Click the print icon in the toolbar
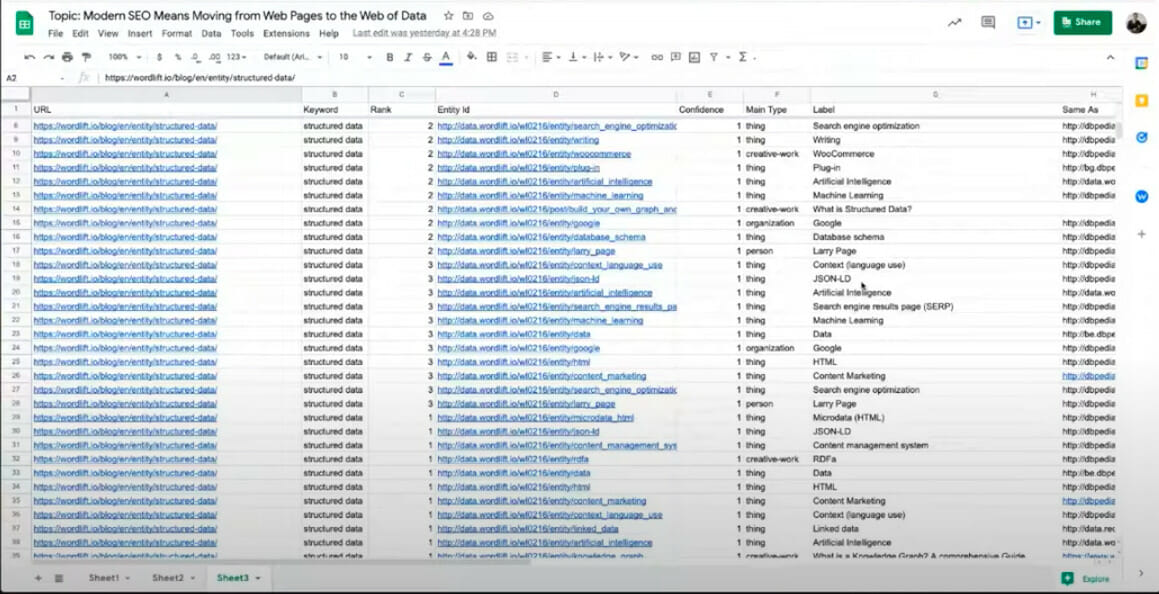The width and height of the screenshot is (1159, 594). (67, 57)
